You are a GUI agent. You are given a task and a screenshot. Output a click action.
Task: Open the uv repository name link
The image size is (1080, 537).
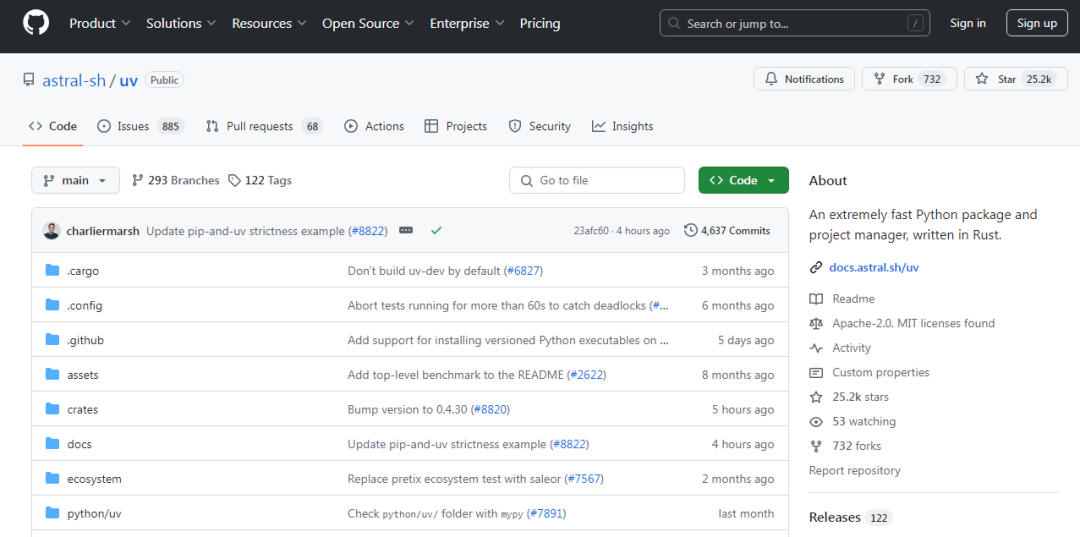pyautogui.click(x=129, y=80)
